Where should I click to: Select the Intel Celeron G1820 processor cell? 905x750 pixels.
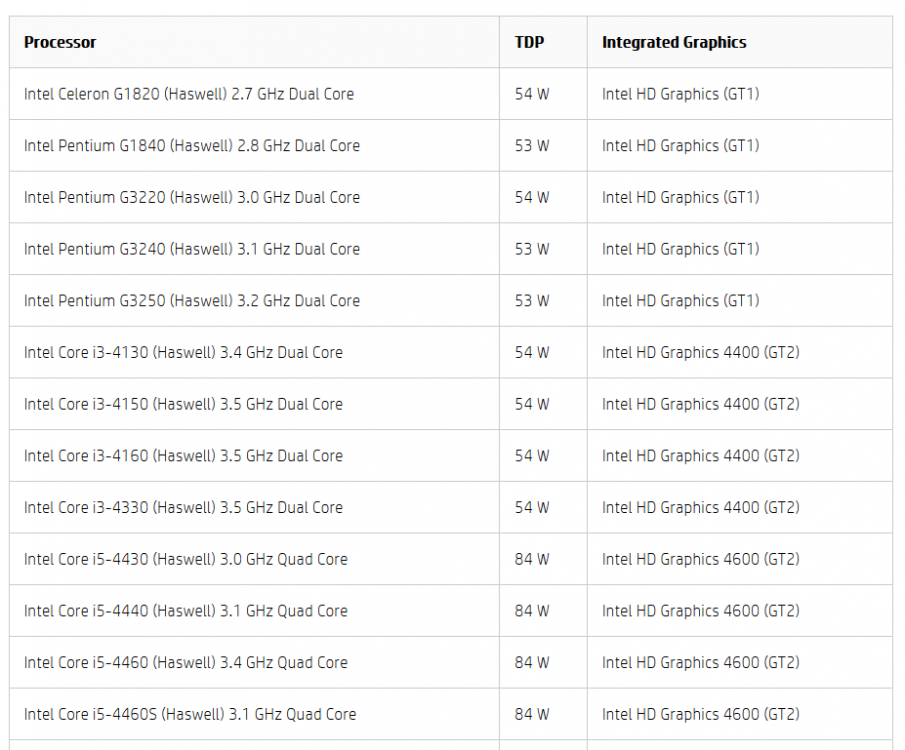[189, 94]
